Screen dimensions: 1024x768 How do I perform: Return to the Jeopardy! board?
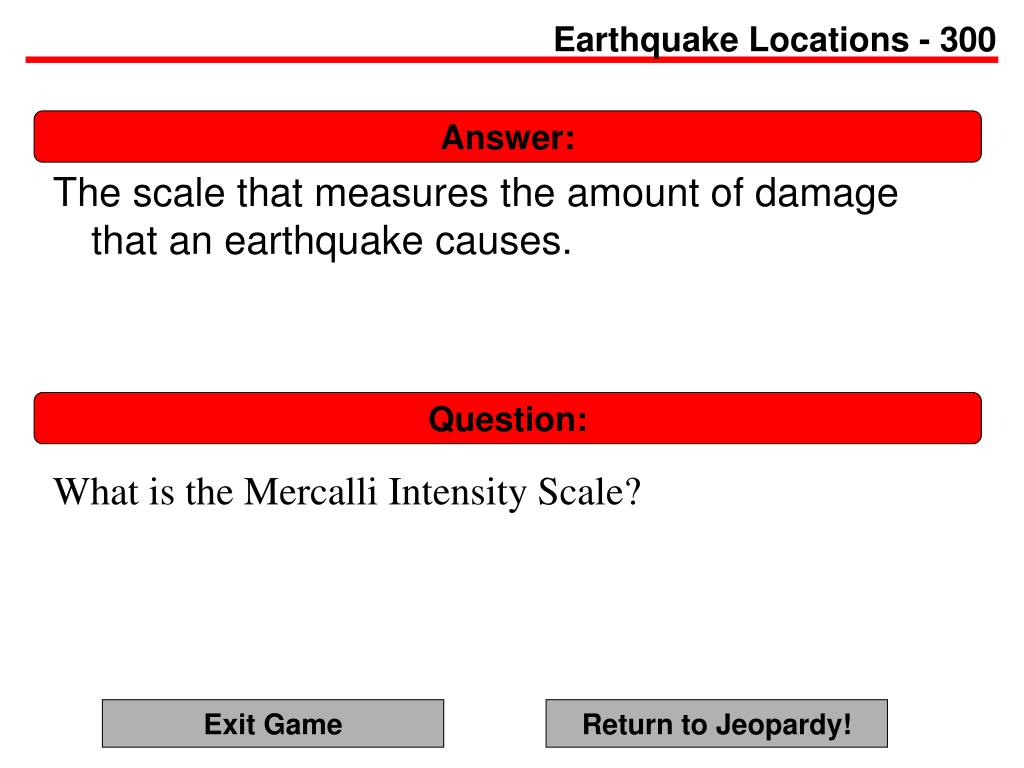716,724
